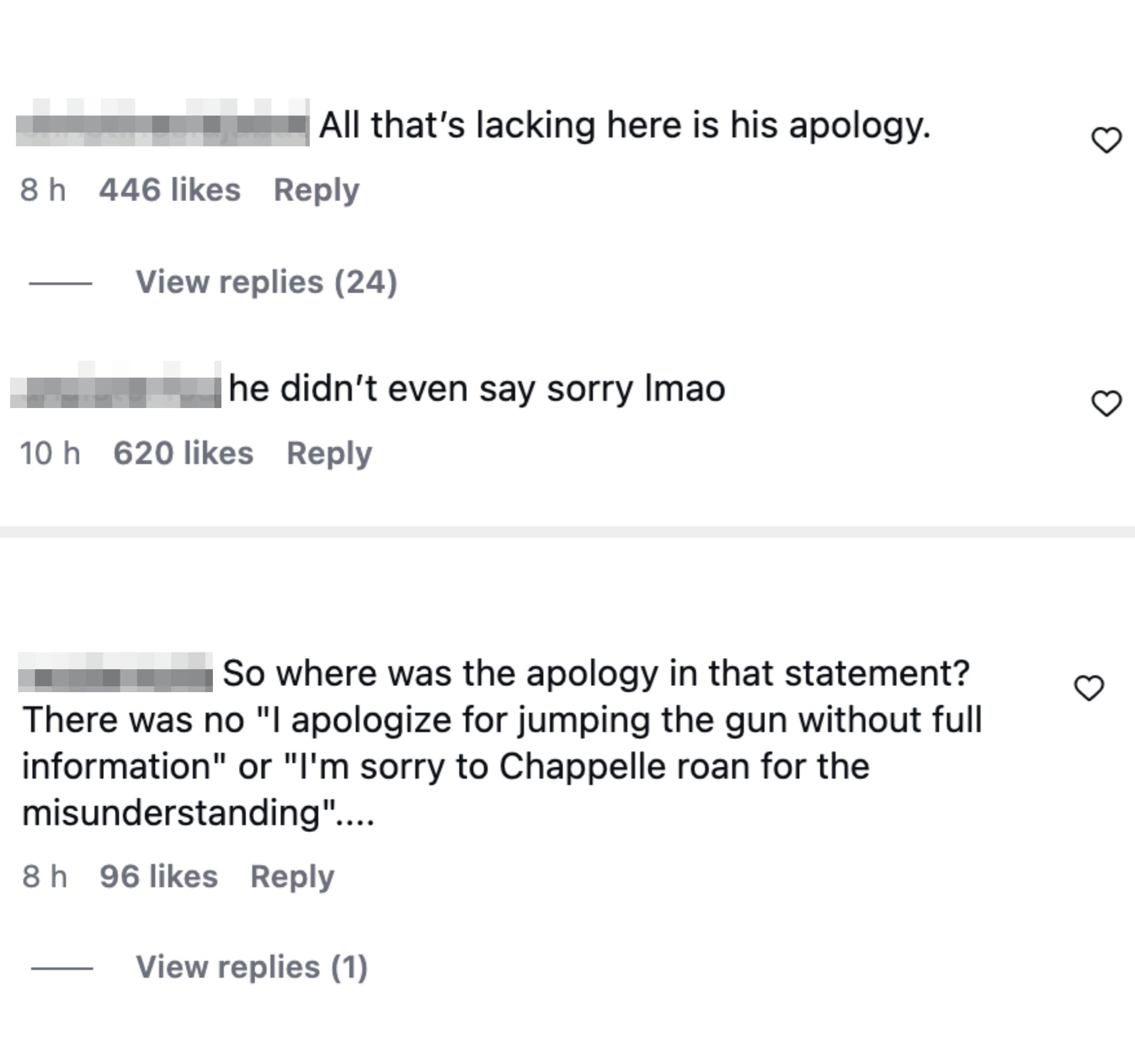The image size is (1135, 1064).
Task: Expand View replies (24)
Action: click(266, 282)
